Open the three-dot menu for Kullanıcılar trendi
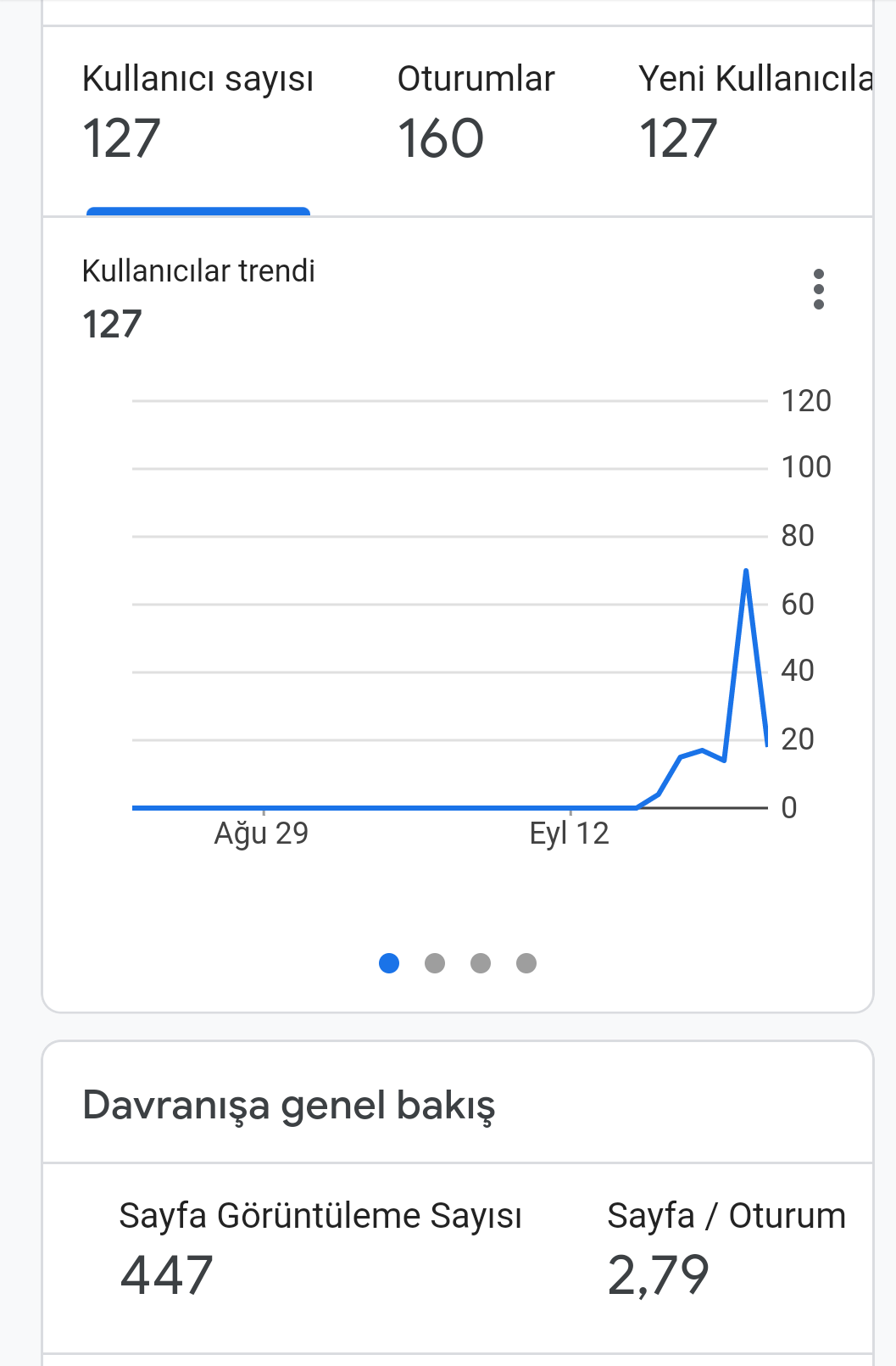 818,289
